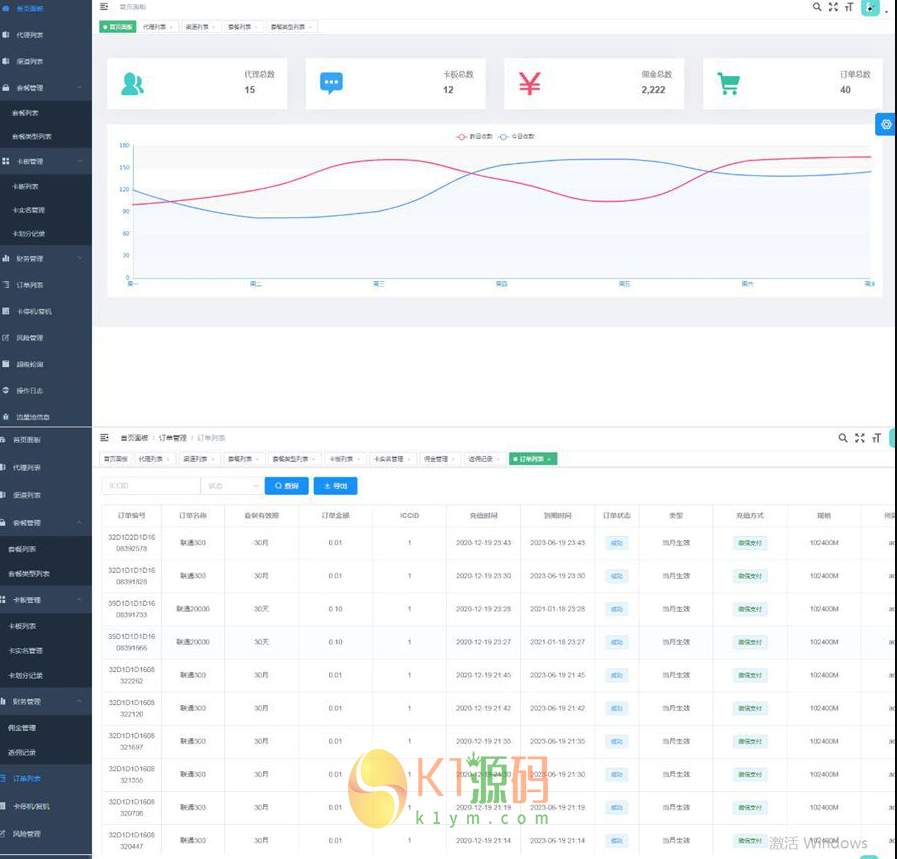The image size is (897, 859).
Task: Click the blue 查询 search button
Action: coord(286,486)
